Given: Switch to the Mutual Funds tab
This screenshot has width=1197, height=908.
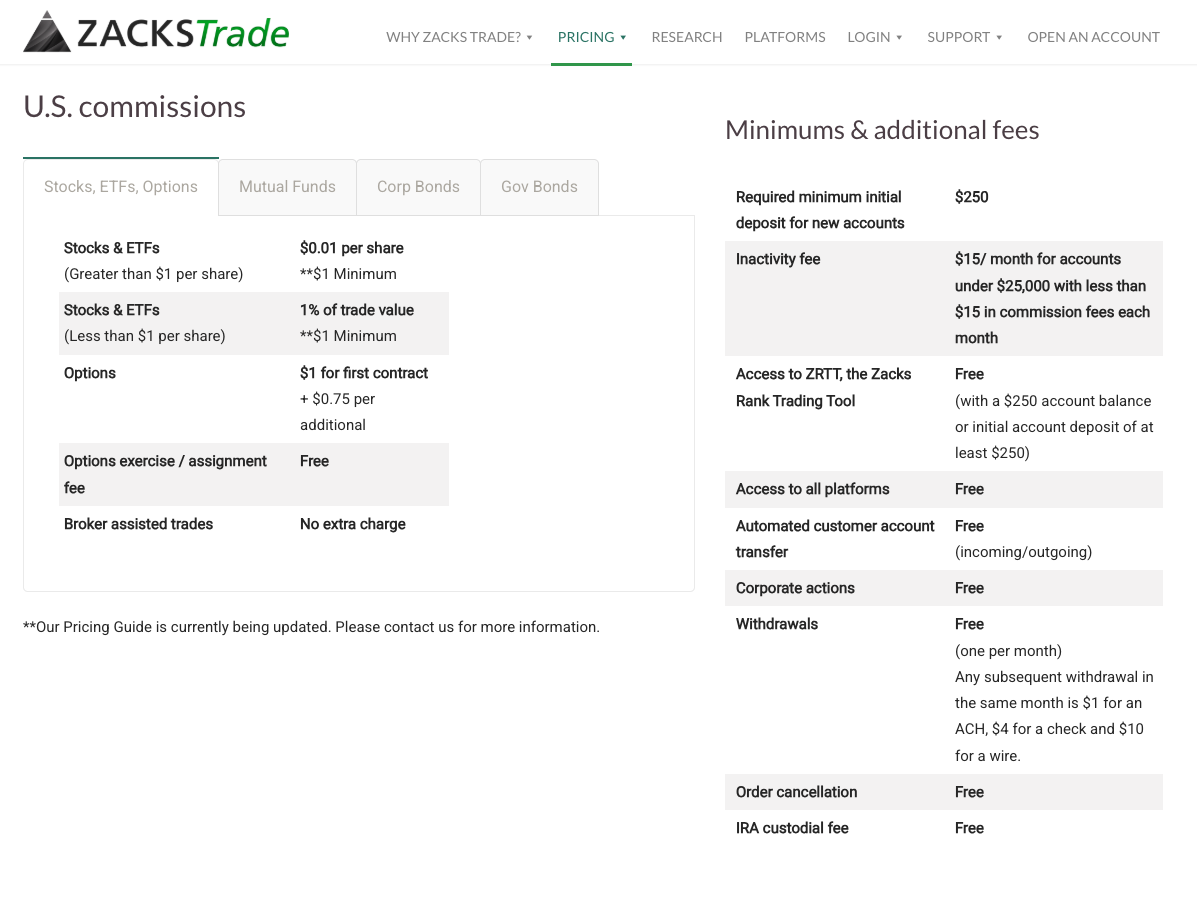Looking at the screenshot, I should (x=287, y=187).
